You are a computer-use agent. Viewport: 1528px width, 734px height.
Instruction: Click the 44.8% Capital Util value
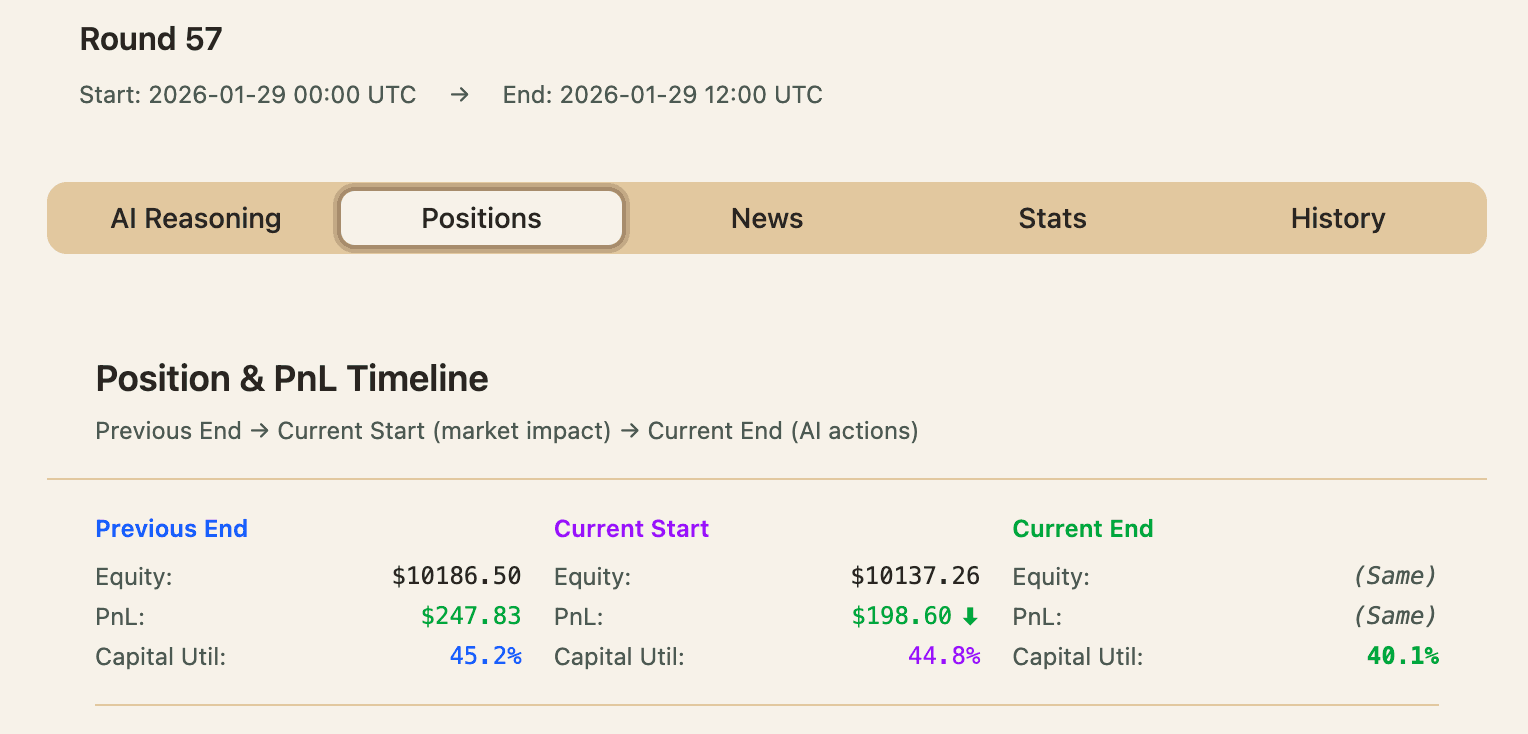click(943, 657)
